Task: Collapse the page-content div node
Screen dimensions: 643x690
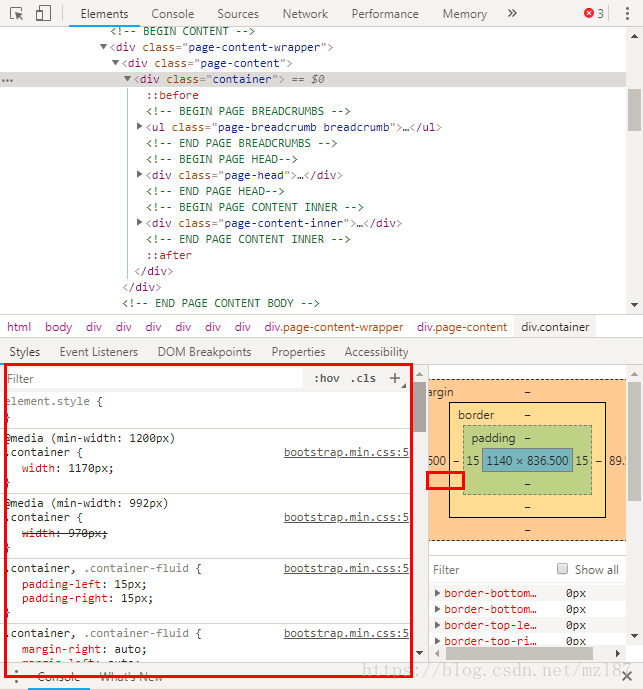Action: point(115,62)
